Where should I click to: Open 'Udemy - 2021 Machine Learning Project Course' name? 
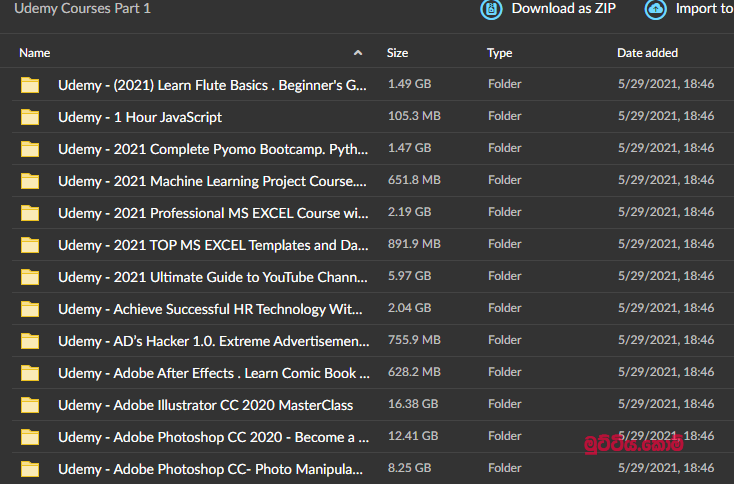212,181
